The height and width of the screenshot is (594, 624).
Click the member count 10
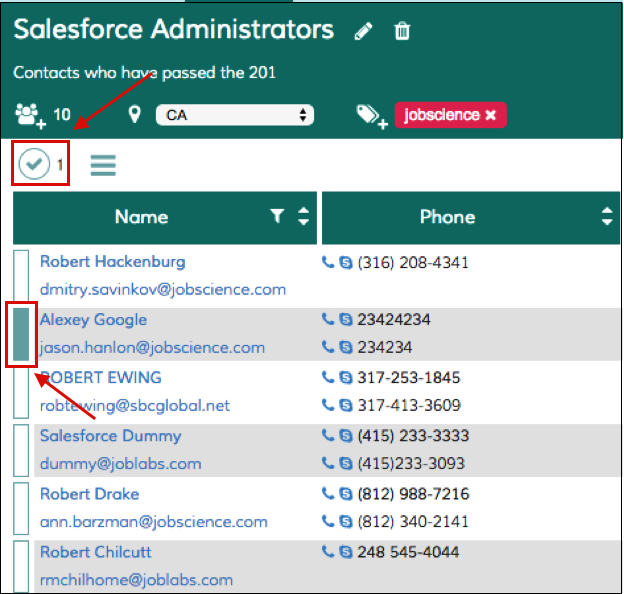pos(62,115)
